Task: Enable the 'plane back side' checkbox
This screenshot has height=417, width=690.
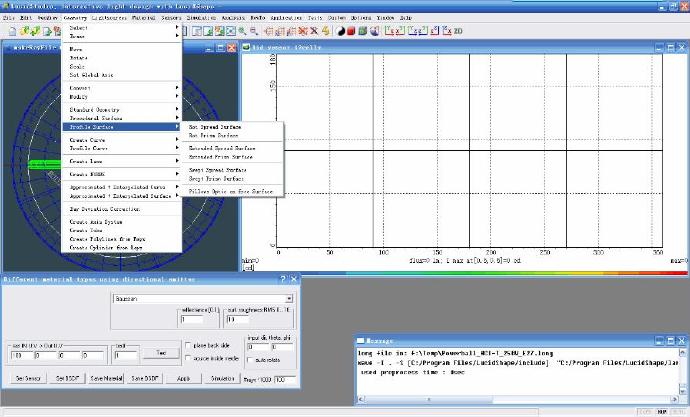Action: click(x=186, y=345)
